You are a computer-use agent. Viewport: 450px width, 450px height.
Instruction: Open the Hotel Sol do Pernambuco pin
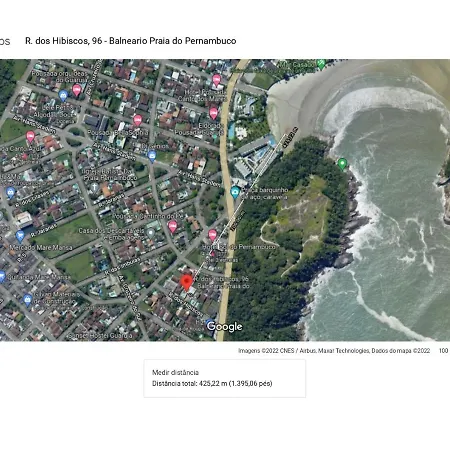coord(213,235)
